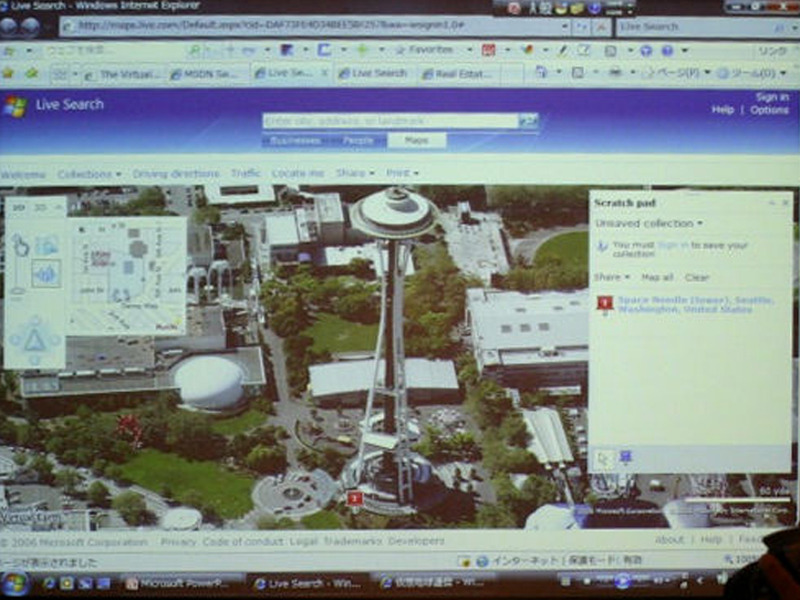The height and width of the screenshot is (600, 800).
Task: Click the IE Forward button
Action: (x=31, y=27)
